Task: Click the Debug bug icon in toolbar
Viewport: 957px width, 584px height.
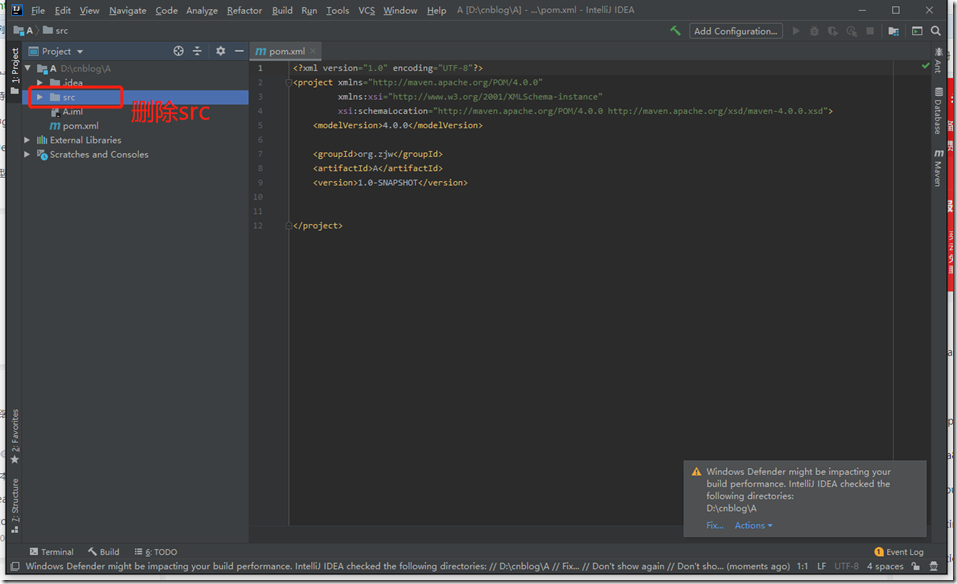Action: (814, 31)
